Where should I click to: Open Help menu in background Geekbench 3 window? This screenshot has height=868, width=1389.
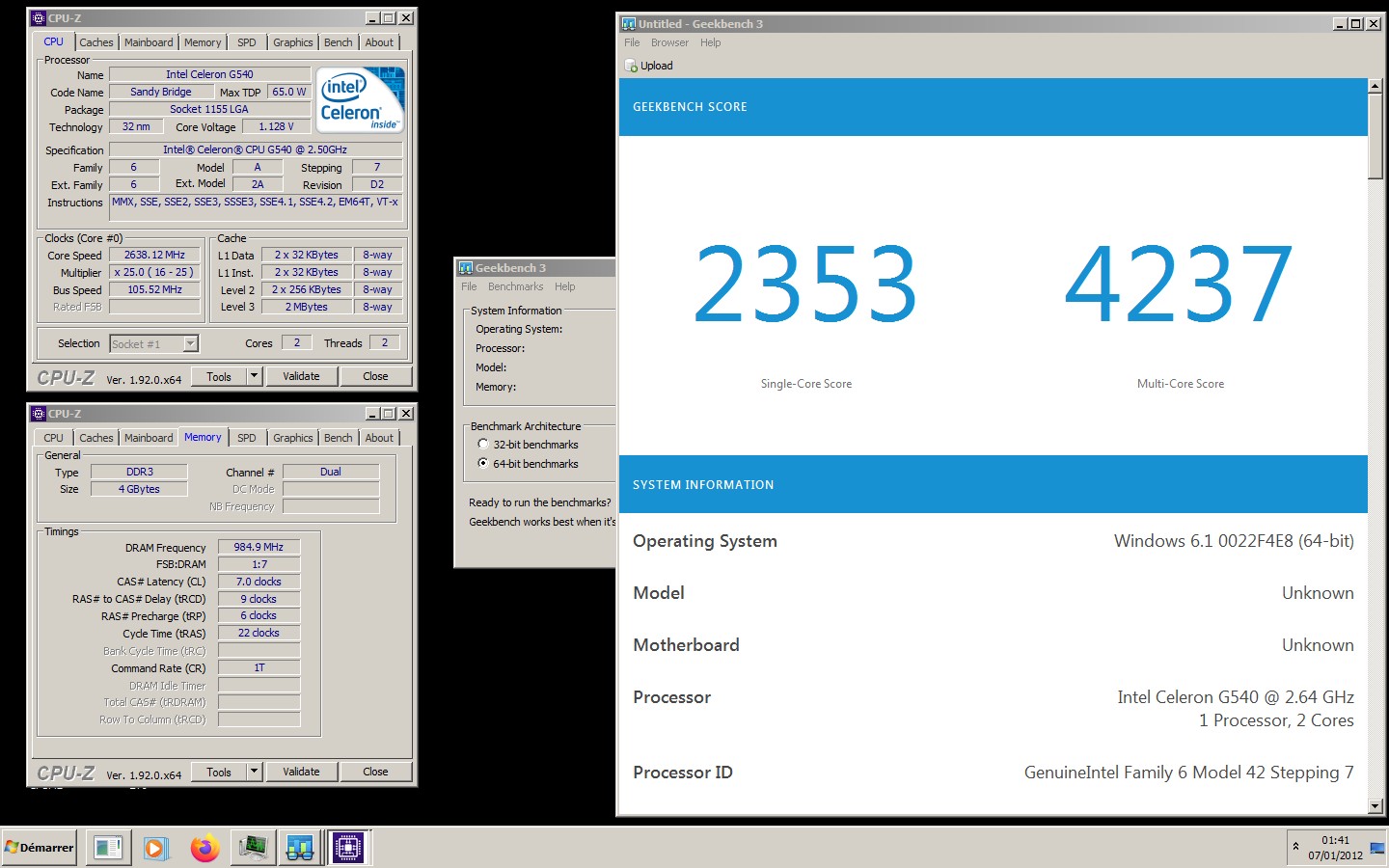[x=565, y=286]
